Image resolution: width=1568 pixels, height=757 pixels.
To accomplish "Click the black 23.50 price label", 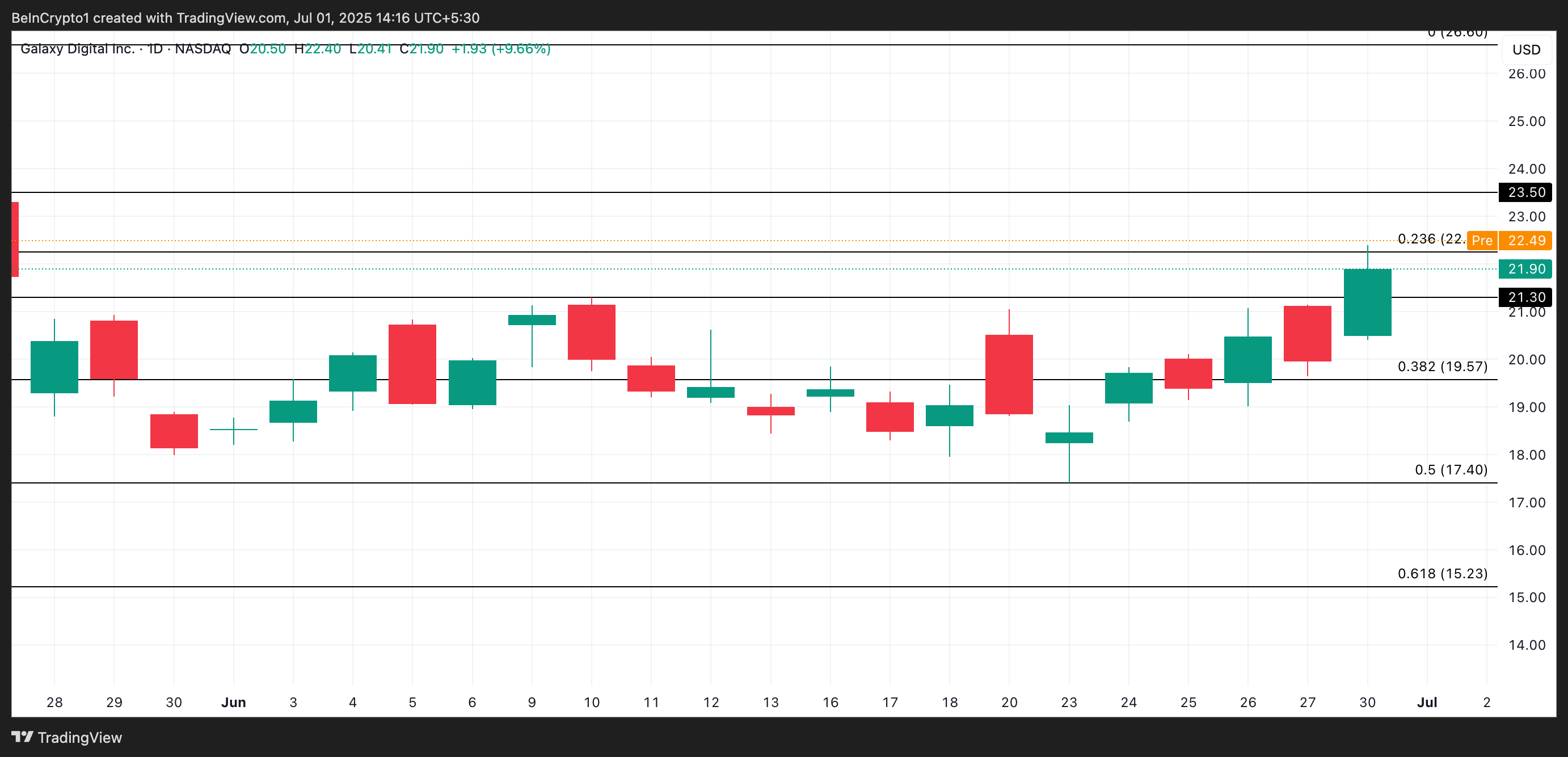I will 1526,192.
